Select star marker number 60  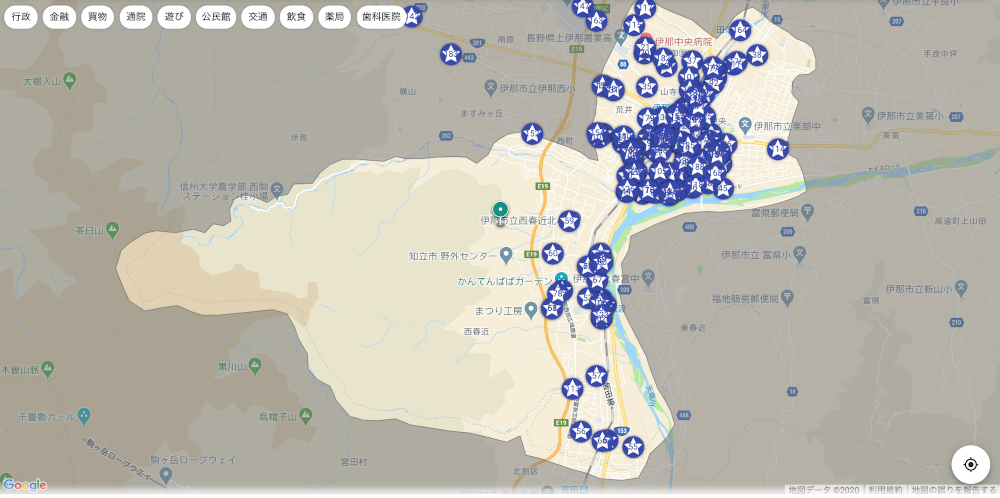(x=553, y=254)
